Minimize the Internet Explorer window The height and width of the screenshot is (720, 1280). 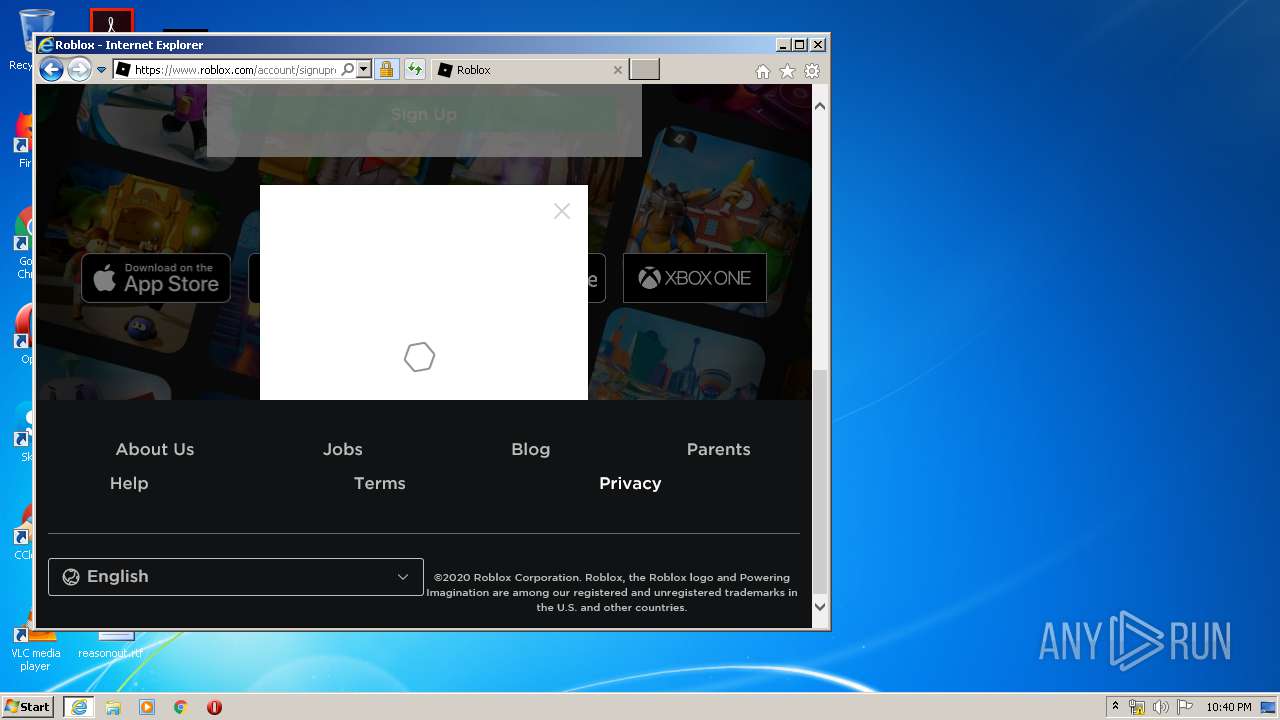point(783,45)
